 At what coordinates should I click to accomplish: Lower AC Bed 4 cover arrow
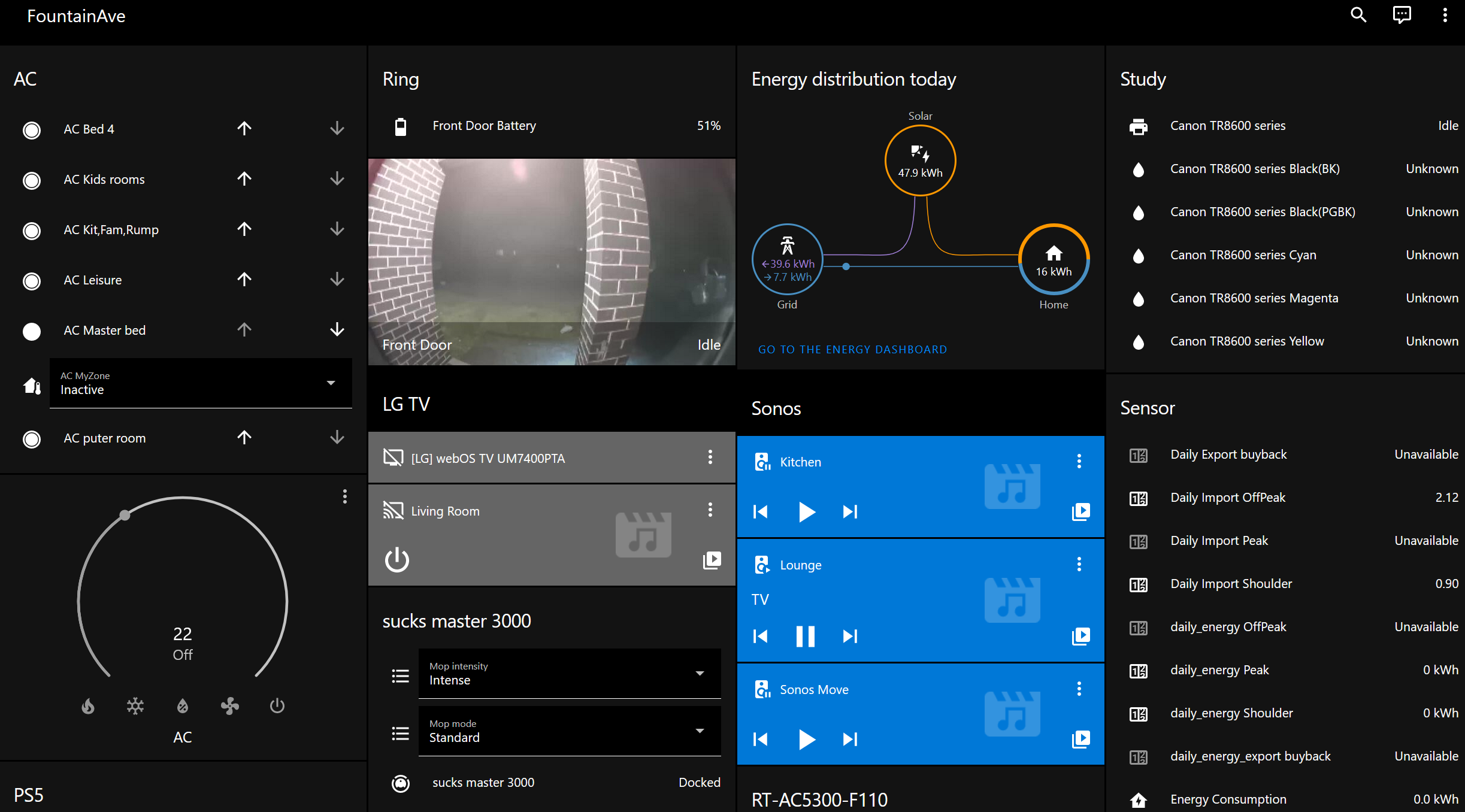coord(337,128)
